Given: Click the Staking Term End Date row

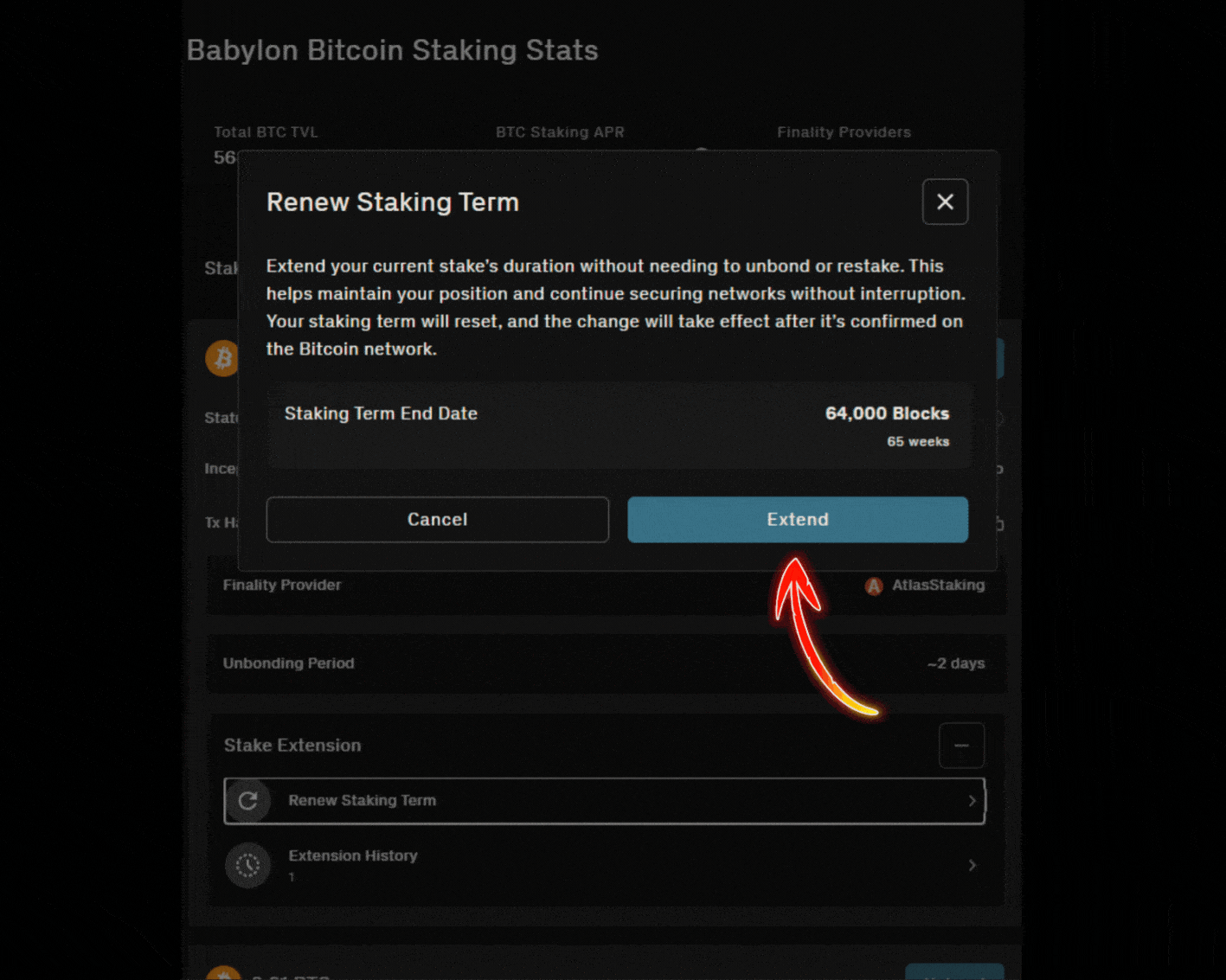Looking at the screenshot, I should pyautogui.click(x=620, y=426).
